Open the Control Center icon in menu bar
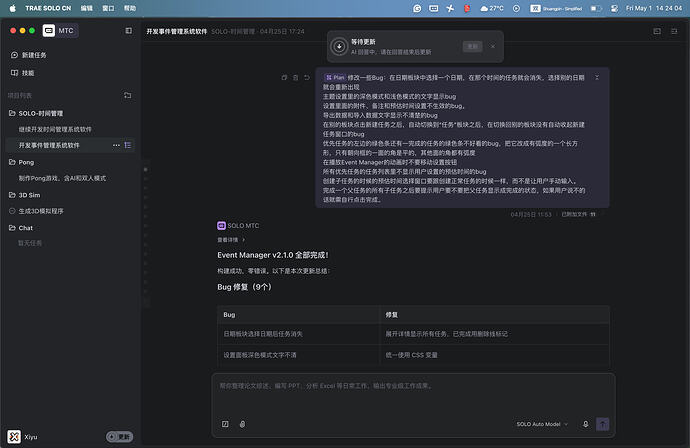This screenshot has height=448, width=690. (614, 8)
